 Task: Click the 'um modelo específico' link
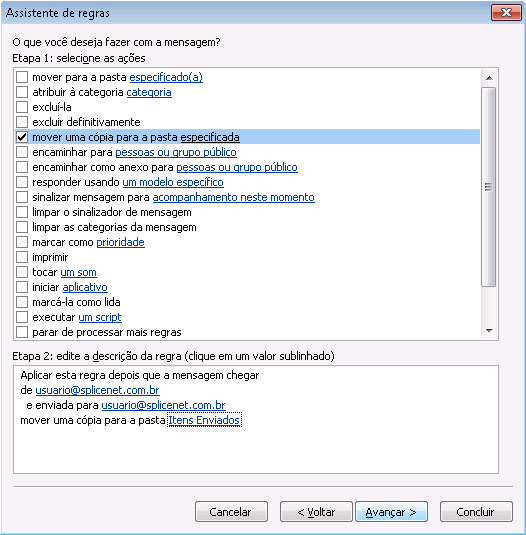[173, 182]
